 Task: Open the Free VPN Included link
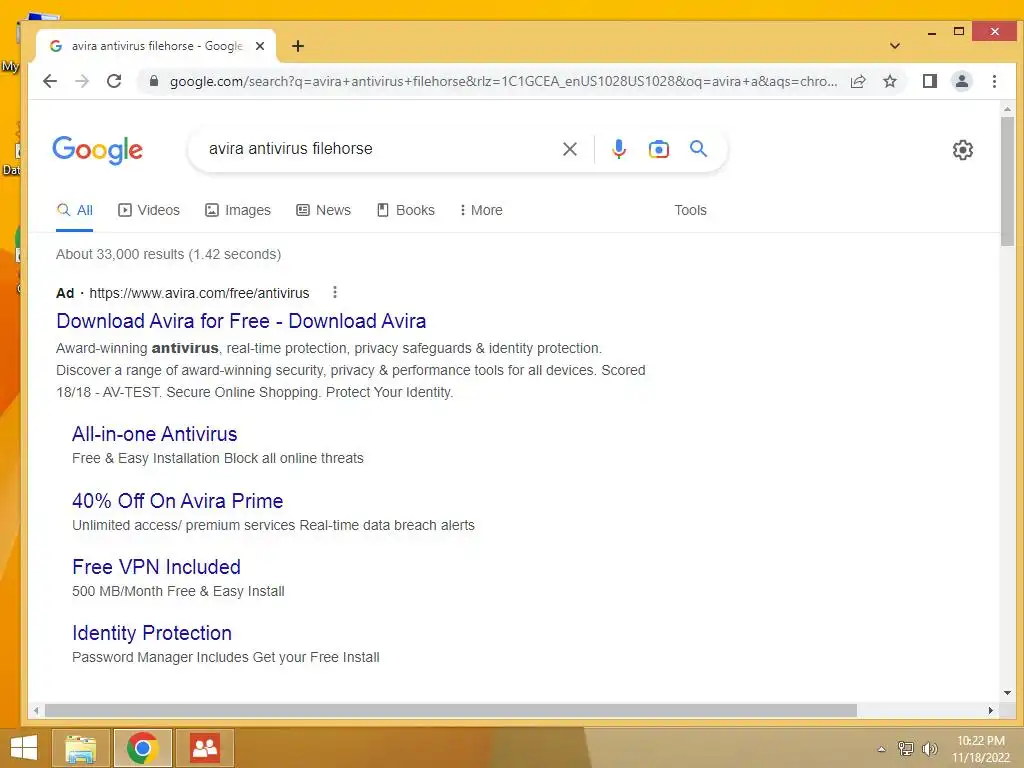click(x=156, y=567)
